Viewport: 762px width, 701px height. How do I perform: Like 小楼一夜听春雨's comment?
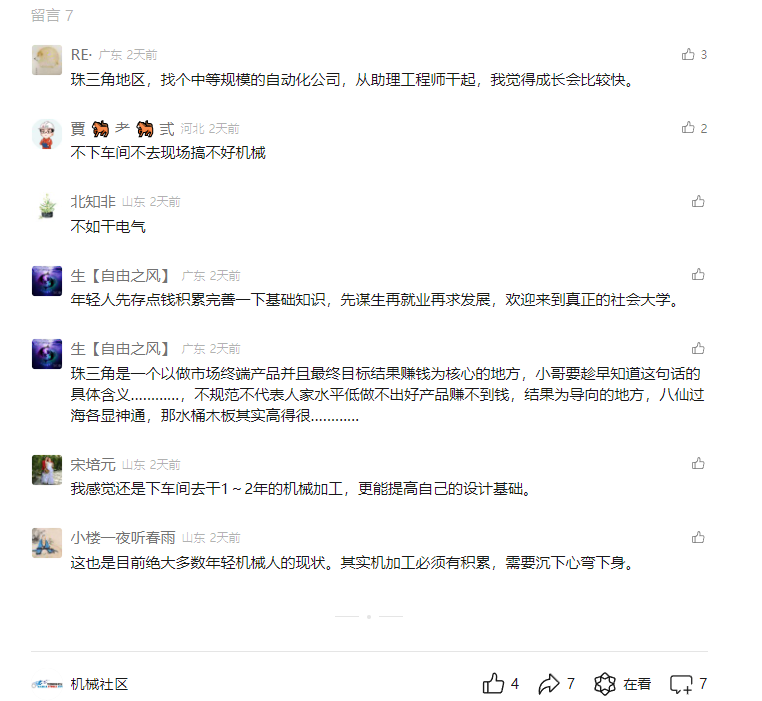point(698,537)
